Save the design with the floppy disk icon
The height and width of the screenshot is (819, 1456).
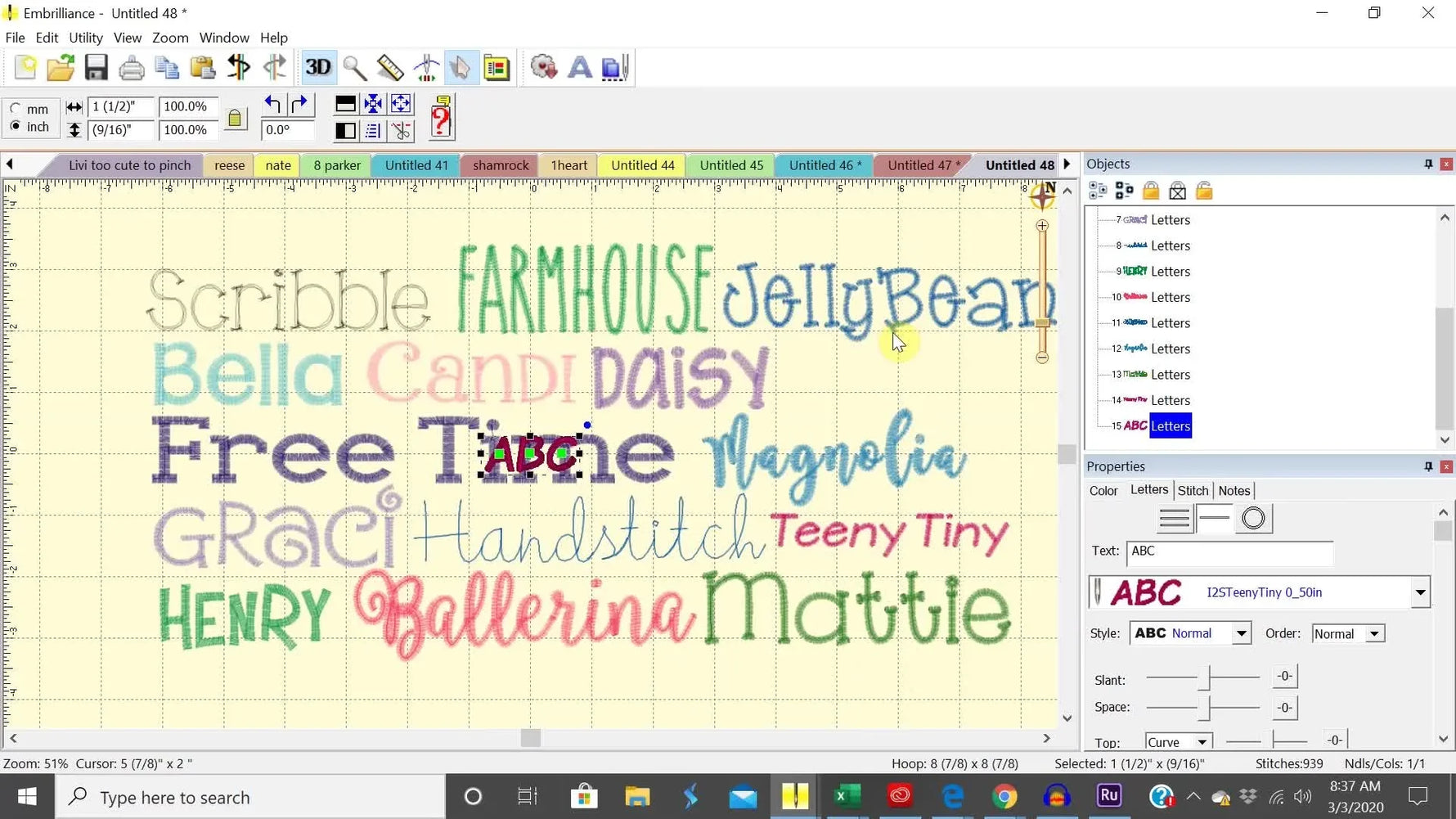[x=96, y=68]
